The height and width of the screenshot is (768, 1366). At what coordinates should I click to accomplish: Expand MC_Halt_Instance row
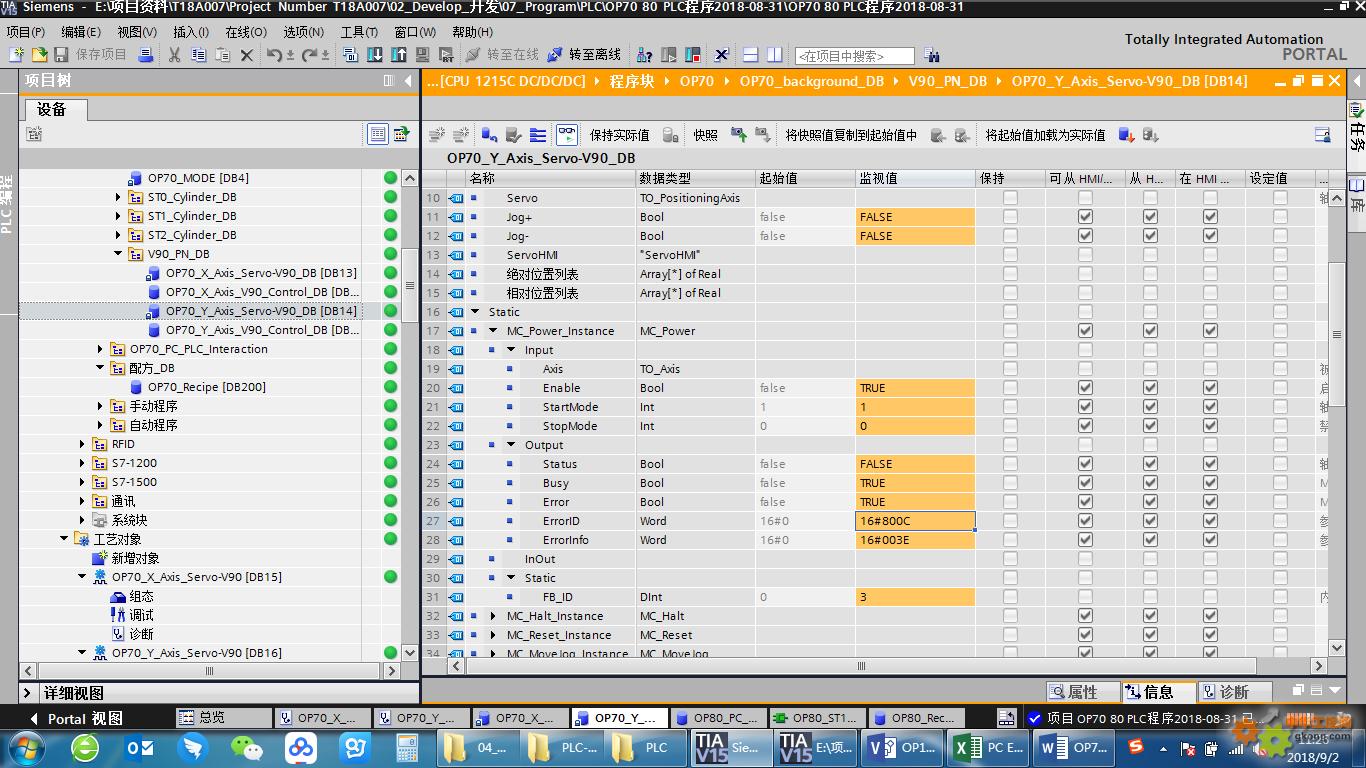tap(493, 616)
